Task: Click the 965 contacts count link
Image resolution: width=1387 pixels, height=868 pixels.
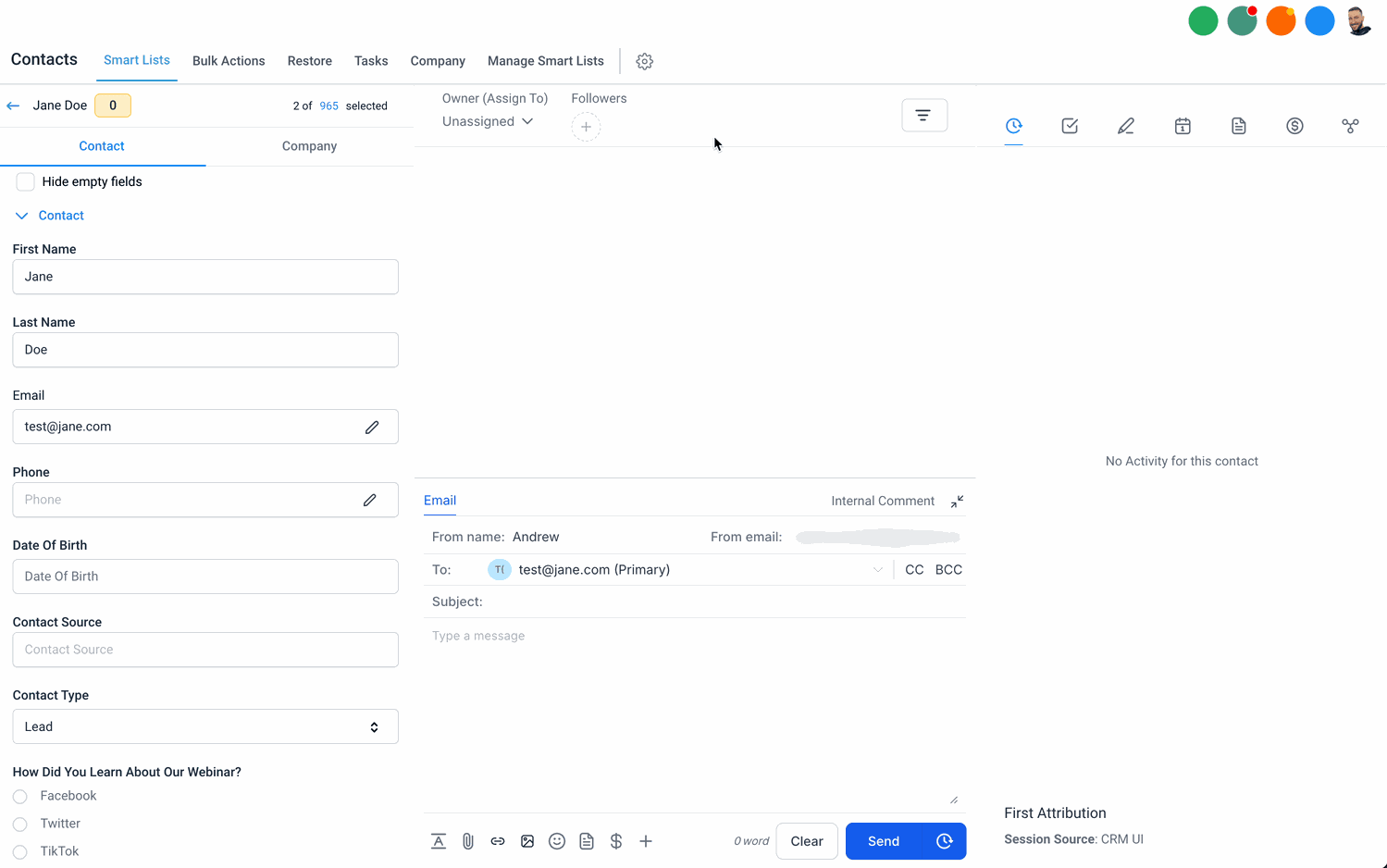Action: 328,105
